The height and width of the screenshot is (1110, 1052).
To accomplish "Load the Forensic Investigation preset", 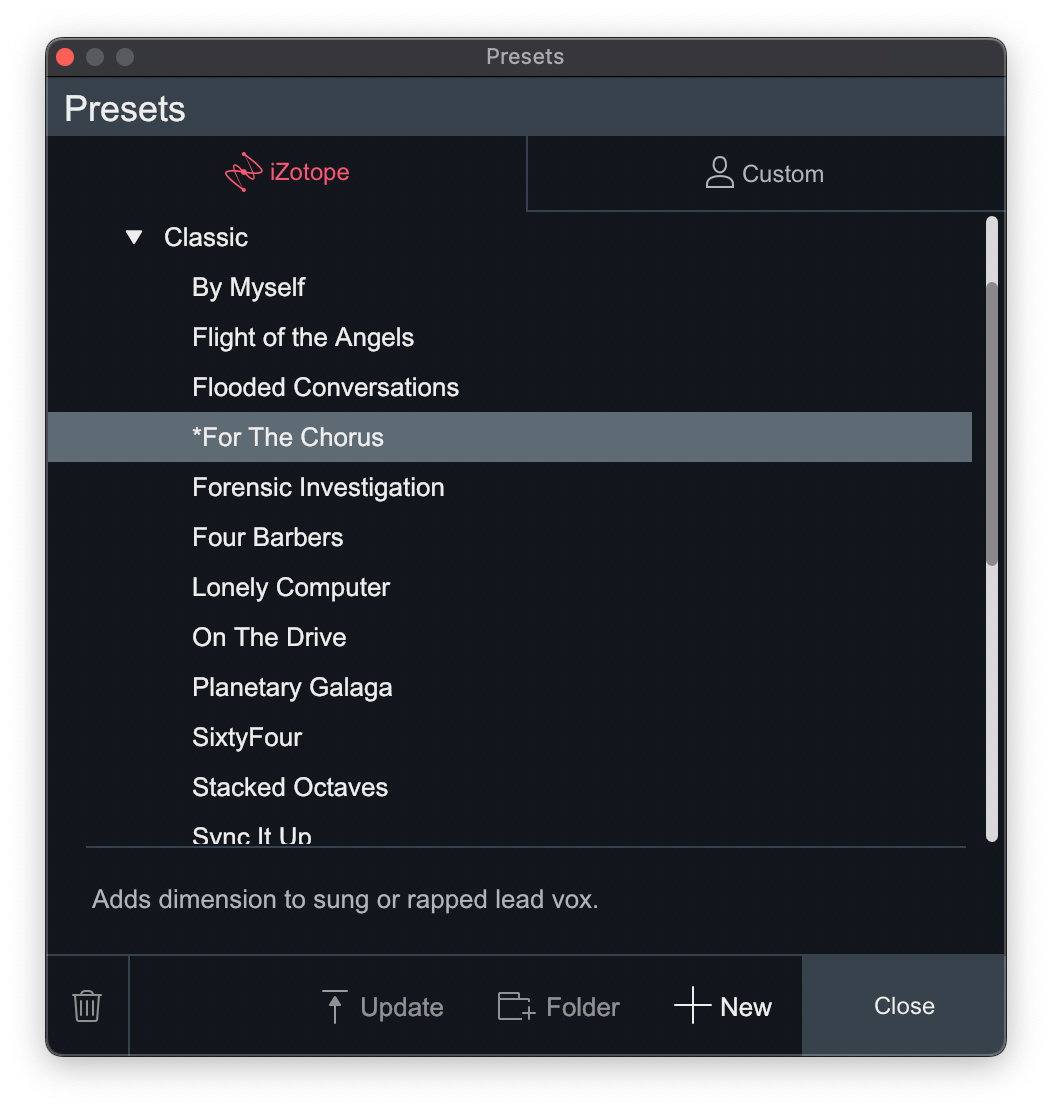I will click(318, 487).
